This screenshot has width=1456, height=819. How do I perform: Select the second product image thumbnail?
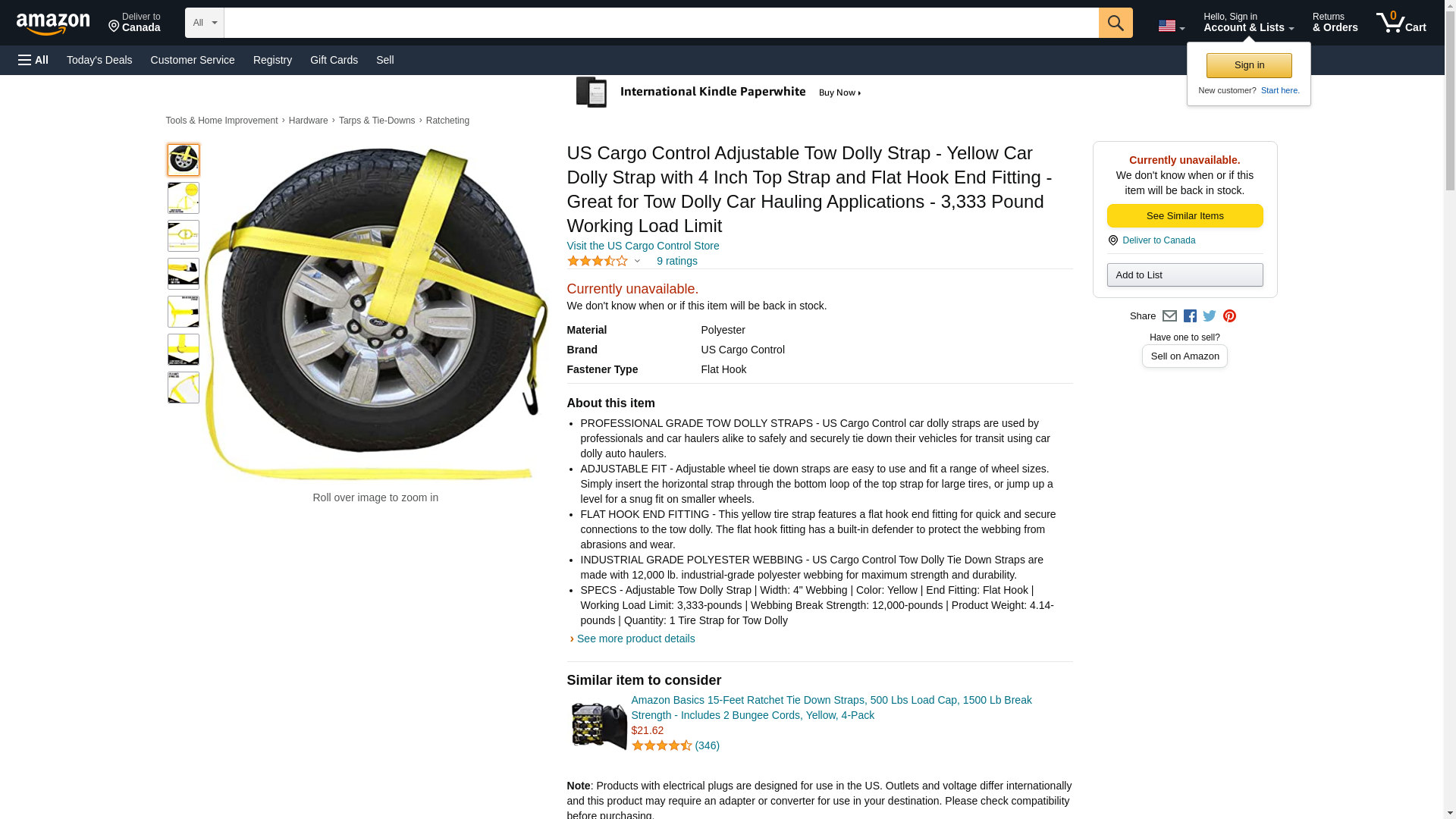click(x=184, y=198)
